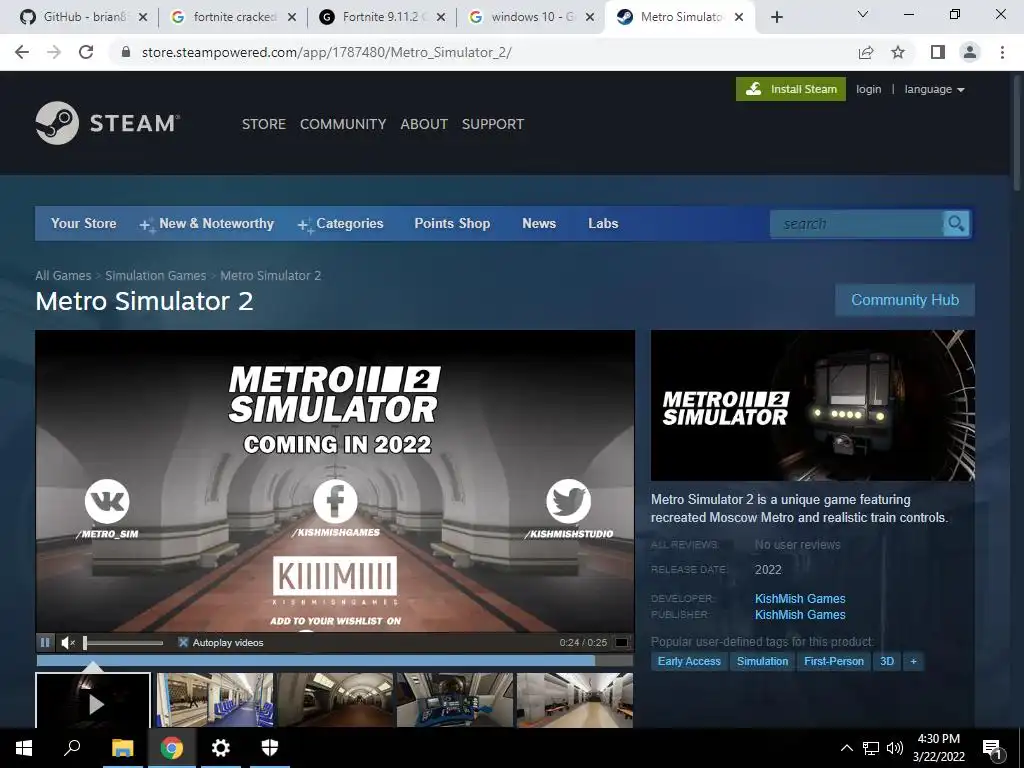The image size is (1024, 768).
Task: Close the GitHub browser tab
Action: click(x=144, y=17)
